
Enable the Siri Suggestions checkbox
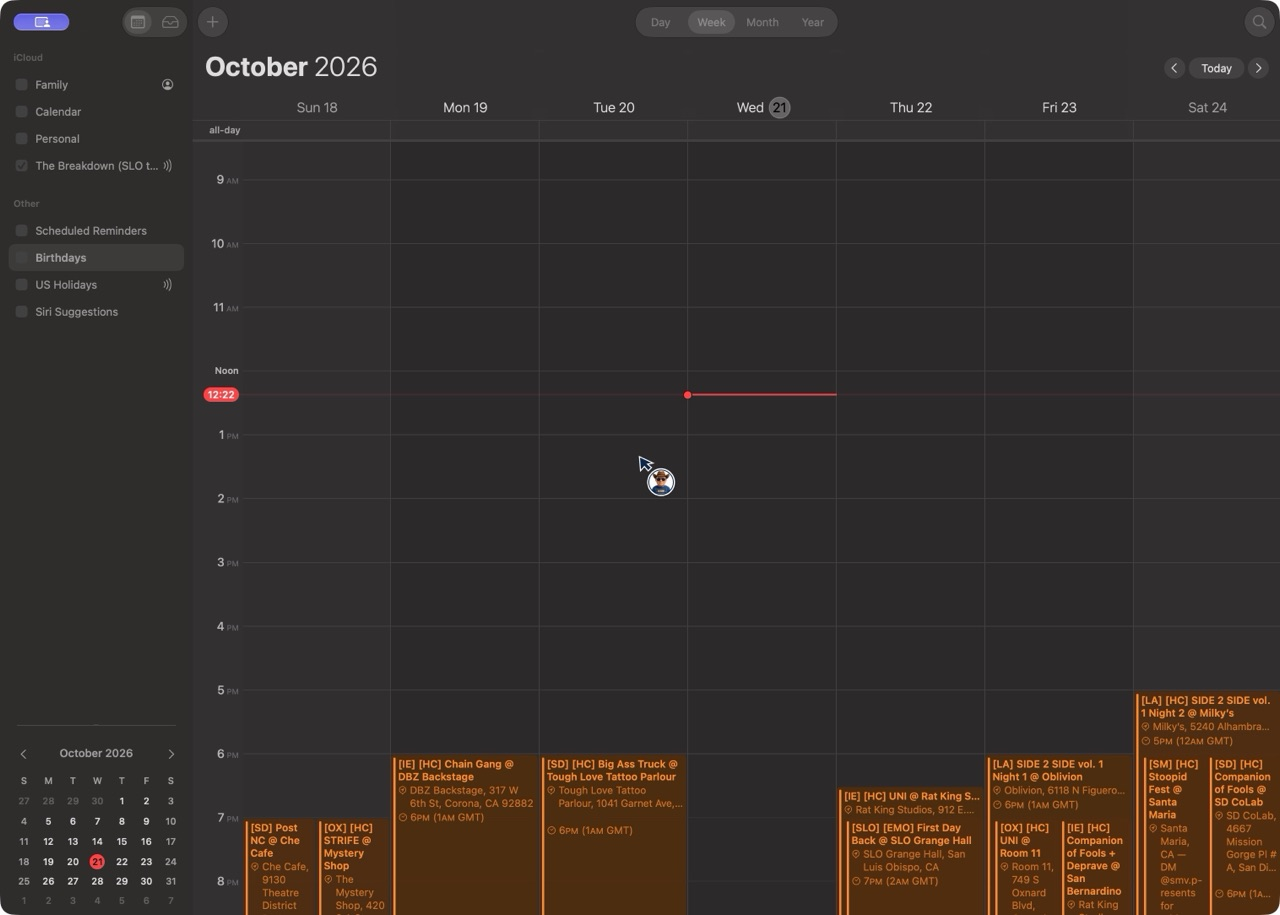(x=21, y=312)
